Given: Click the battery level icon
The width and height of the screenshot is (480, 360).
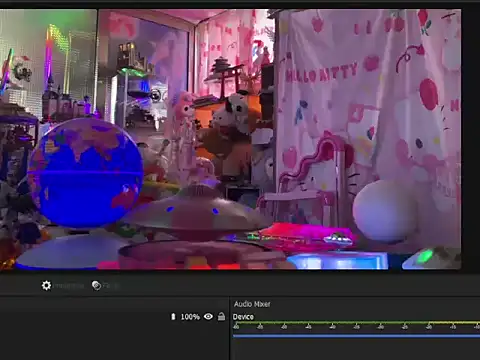Looking at the screenshot, I should (173, 317).
